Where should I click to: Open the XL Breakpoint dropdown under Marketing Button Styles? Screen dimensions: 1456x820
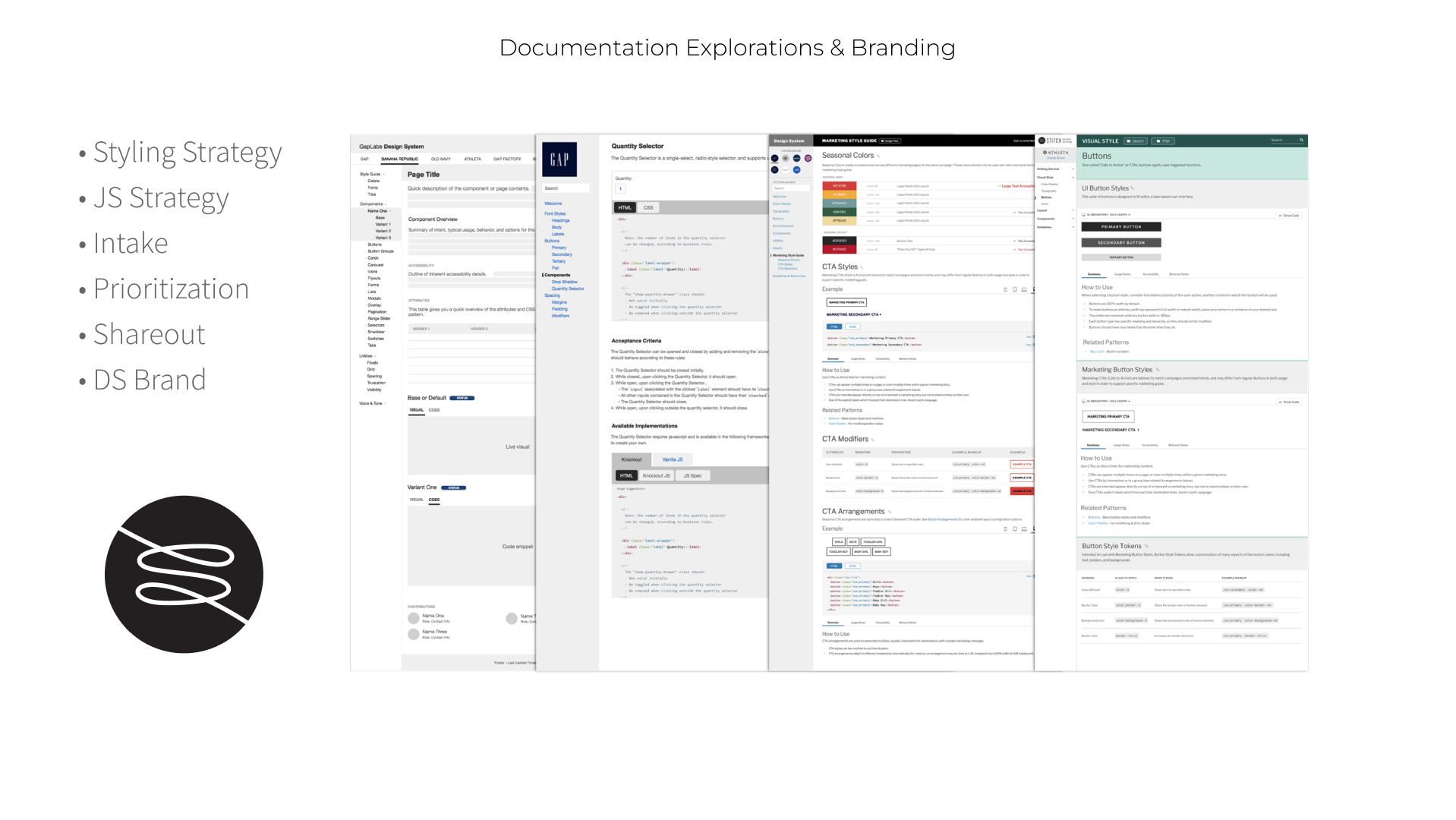1107,402
